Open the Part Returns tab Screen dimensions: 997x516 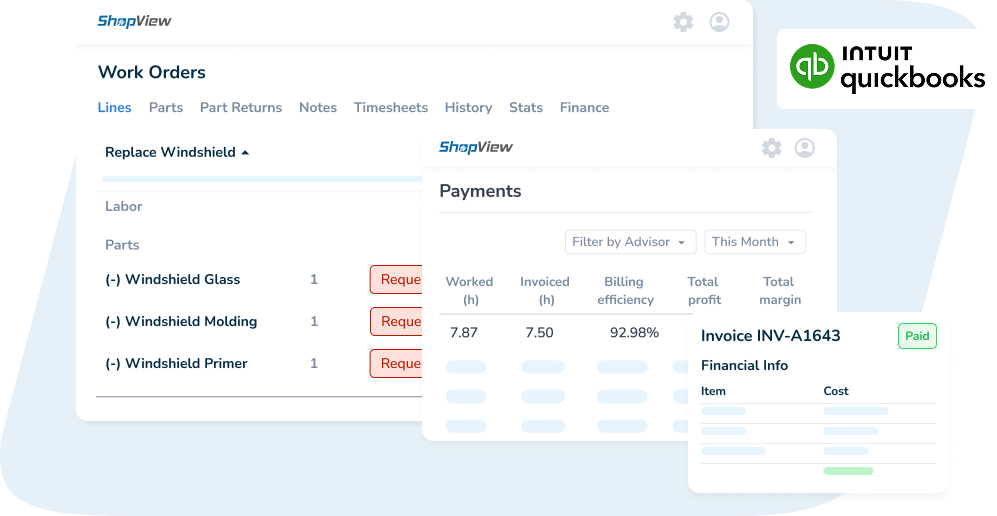coord(241,107)
